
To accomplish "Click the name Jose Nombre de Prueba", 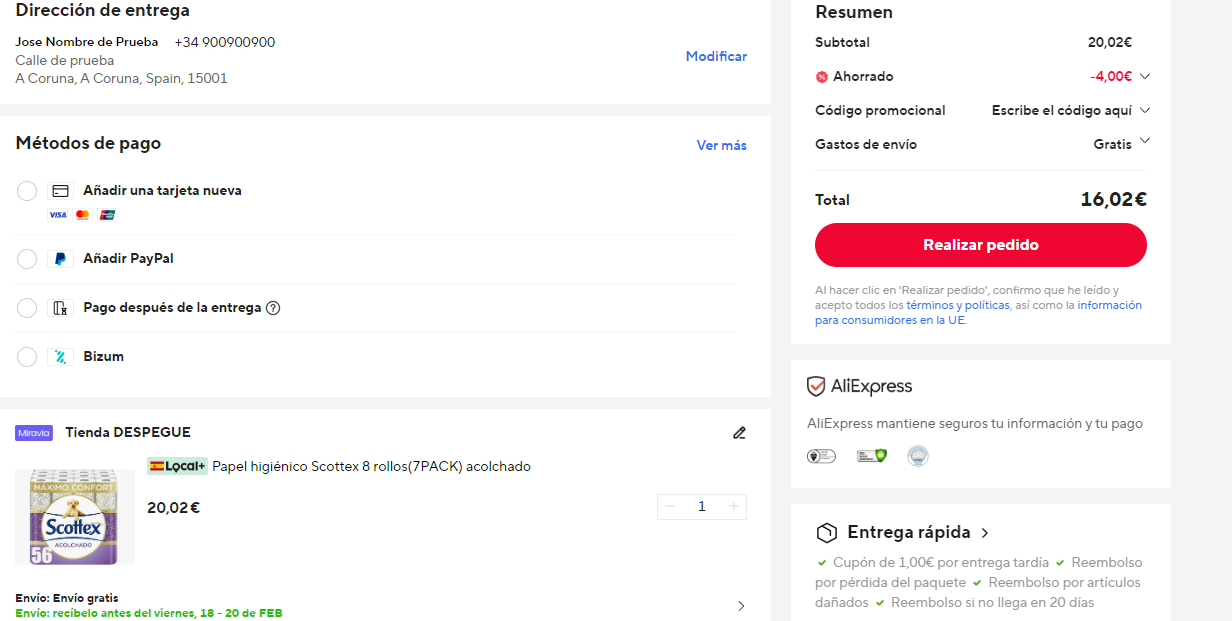I will pos(87,42).
